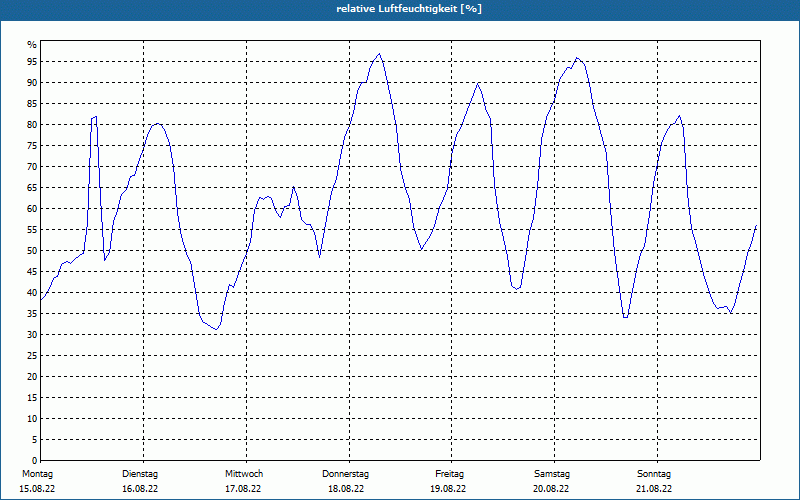Click the date '21.08.22'
The width and height of the screenshot is (800, 500).
click(x=654, y=489)
